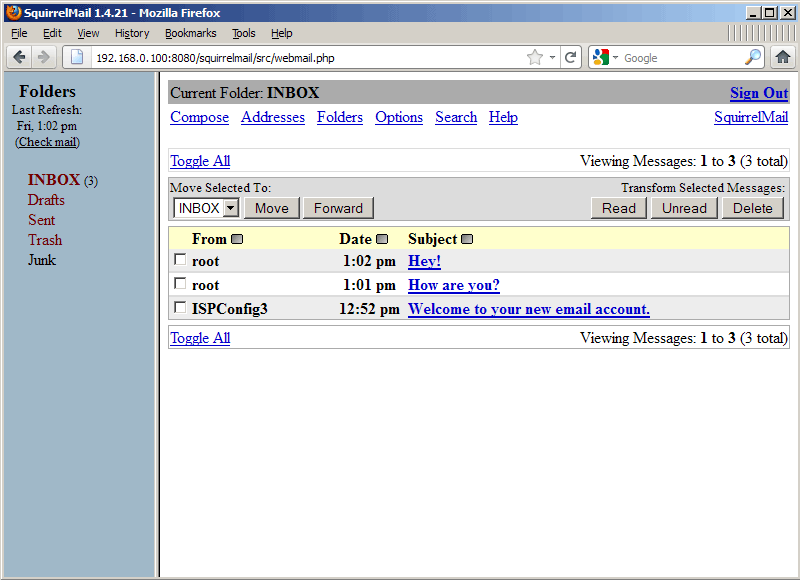Click inside the URL address bar
The width and height of the screenshot is (800, 580).
tap(300, 57)
